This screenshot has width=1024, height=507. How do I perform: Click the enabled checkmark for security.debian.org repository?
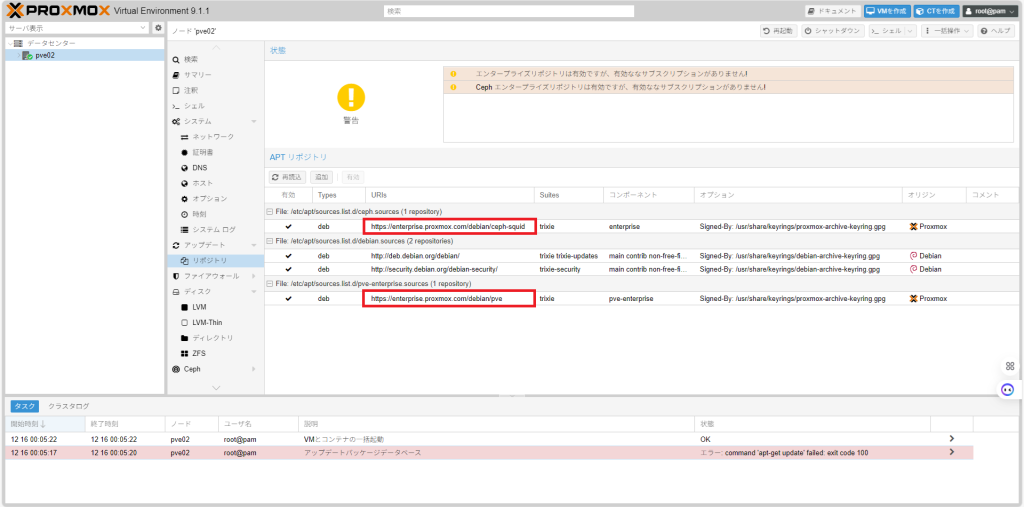(x=289, y=269)
